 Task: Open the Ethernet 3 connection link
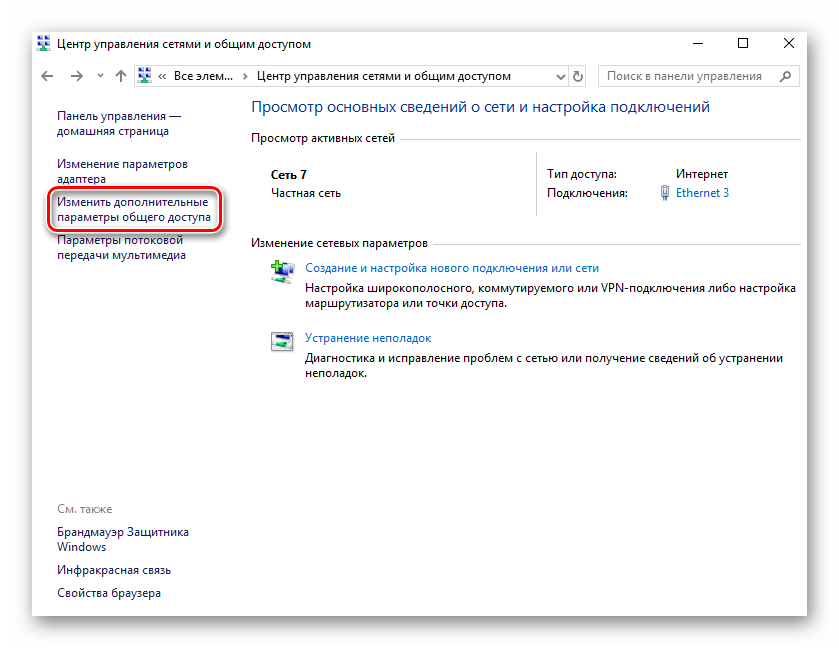click(x=702, y=193)
